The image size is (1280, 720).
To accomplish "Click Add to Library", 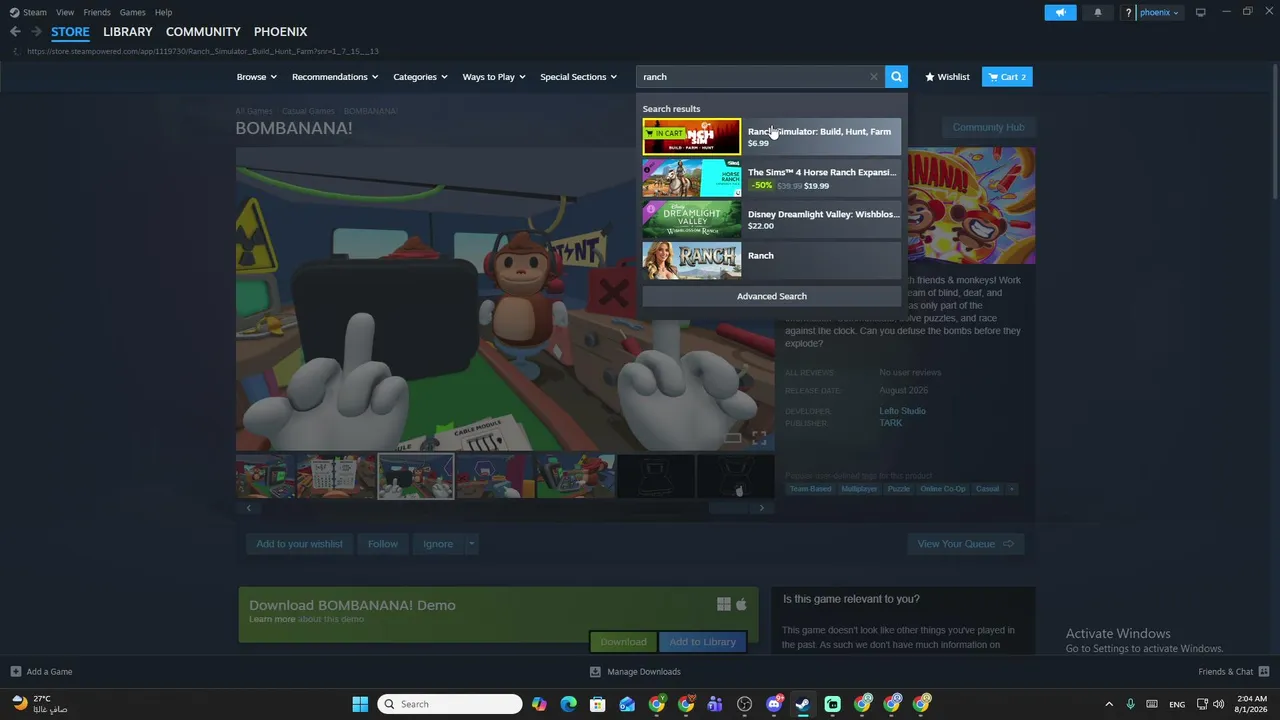I will pyautogui.click(x=702, y=642).
